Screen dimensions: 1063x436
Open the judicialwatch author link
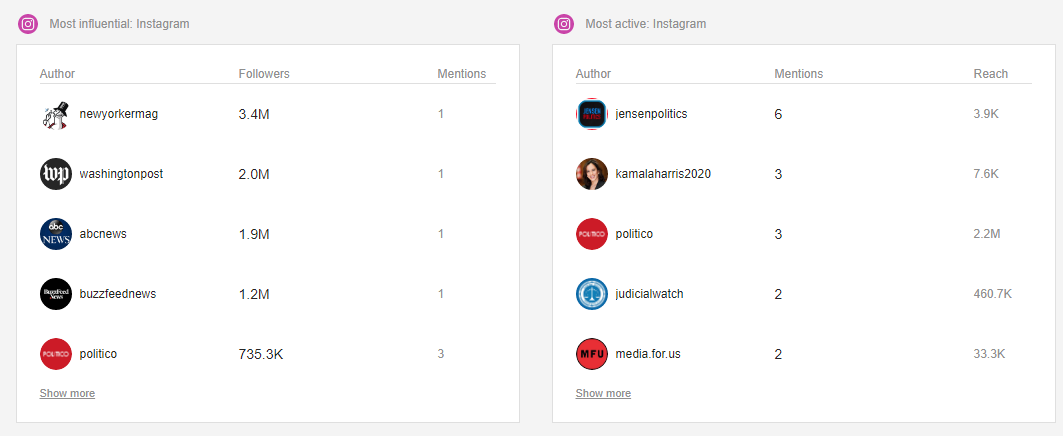click(649, 294)
